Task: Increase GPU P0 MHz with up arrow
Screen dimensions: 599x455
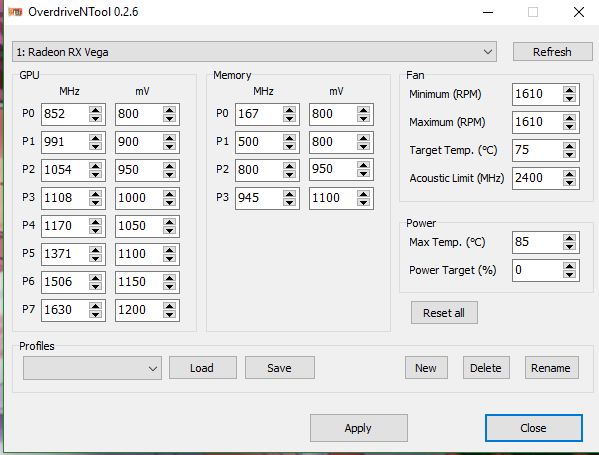Action: tap(95, 110)
